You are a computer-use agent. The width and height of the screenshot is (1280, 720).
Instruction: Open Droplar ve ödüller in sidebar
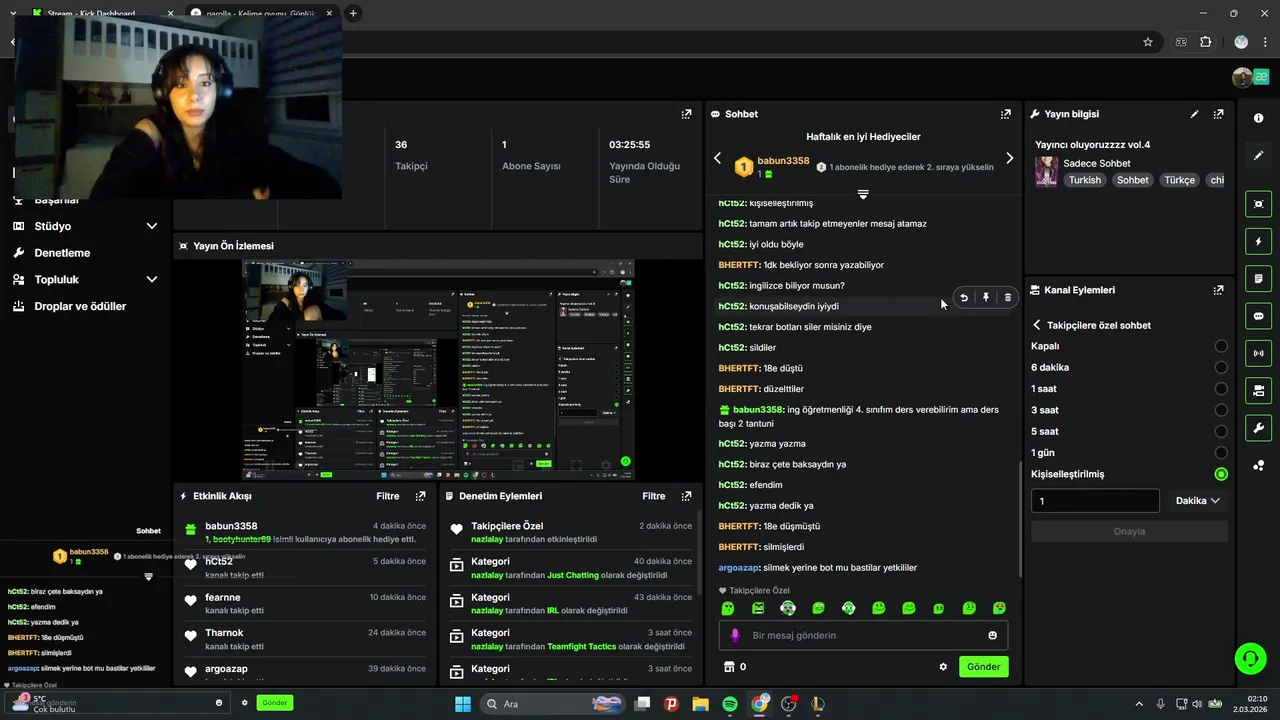click(80, 306)
